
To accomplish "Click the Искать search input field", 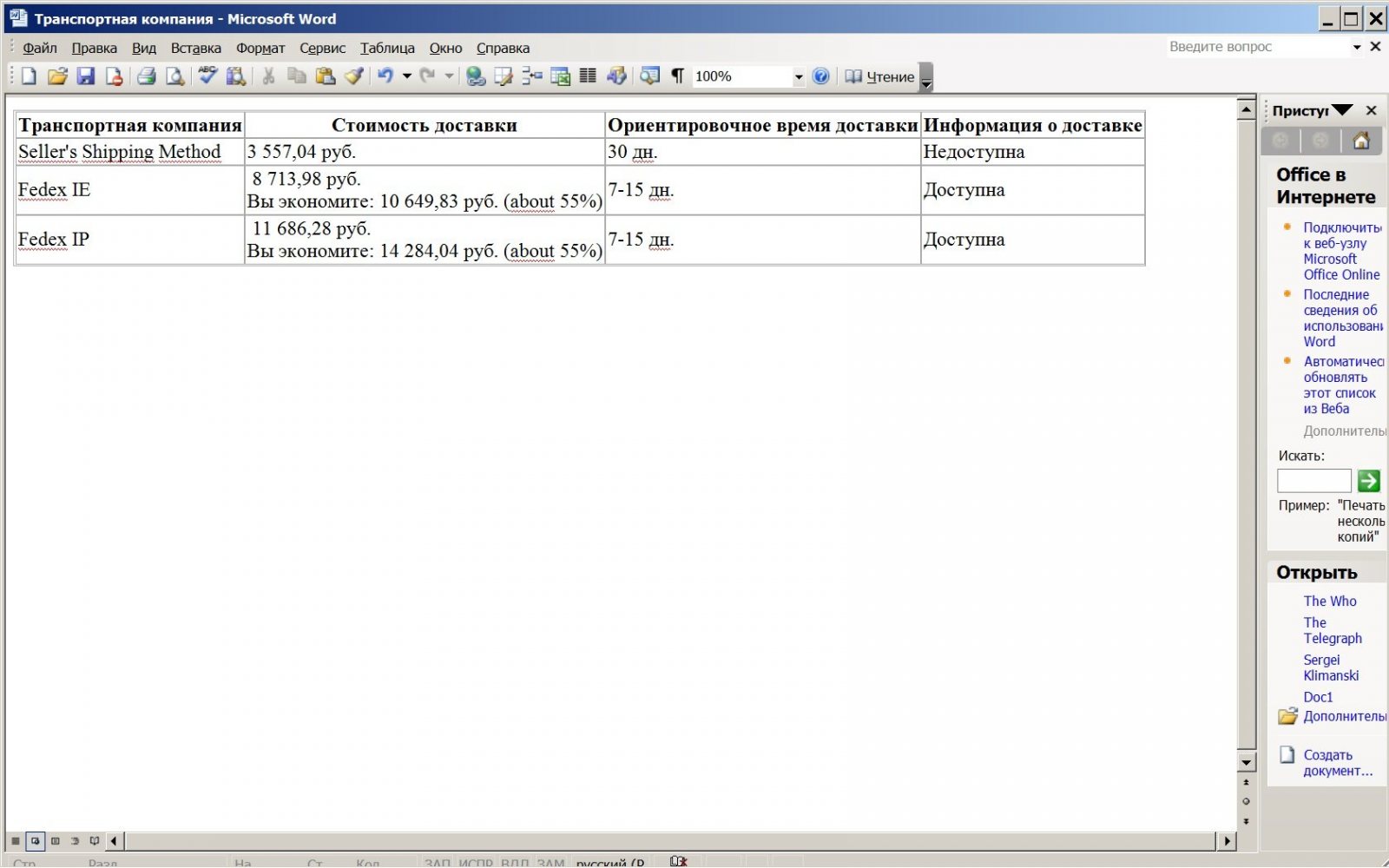I will (x=1314, y=480).
